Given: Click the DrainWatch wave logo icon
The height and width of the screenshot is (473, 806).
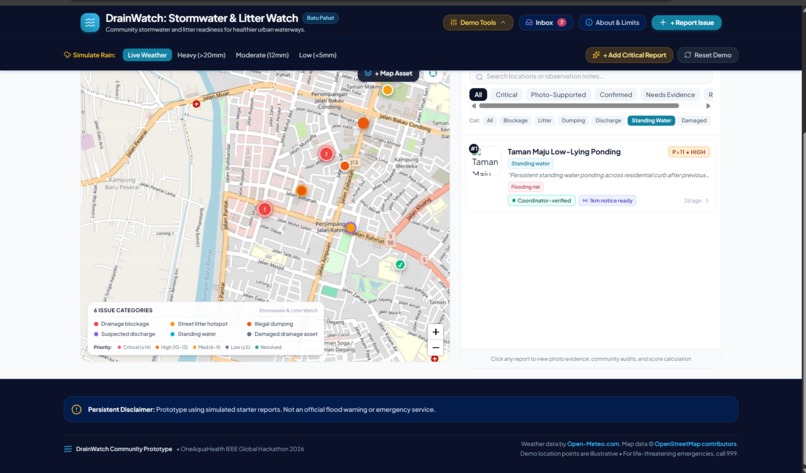Looking at the screenshot, I should tap(90, 23).
